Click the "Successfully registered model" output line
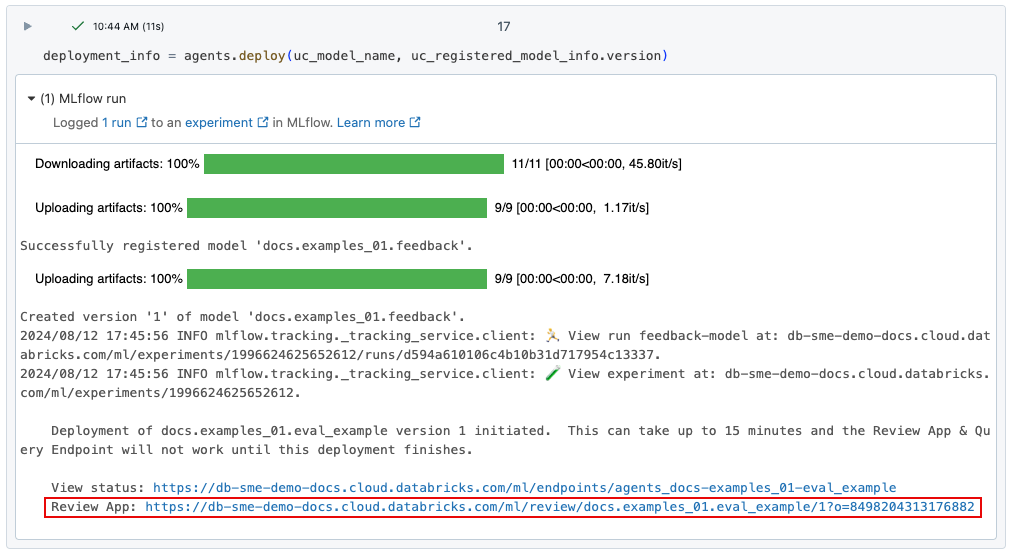1009x554 pixels. point(246,245)
